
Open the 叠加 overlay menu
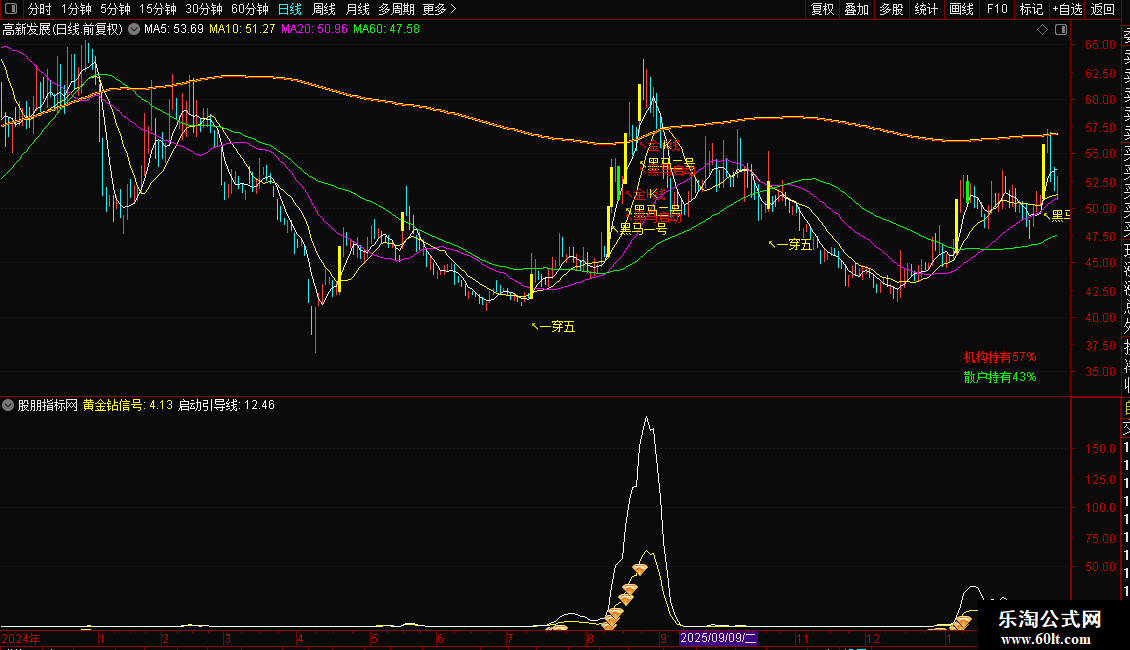pyautogui.click(x=856, y=9)
